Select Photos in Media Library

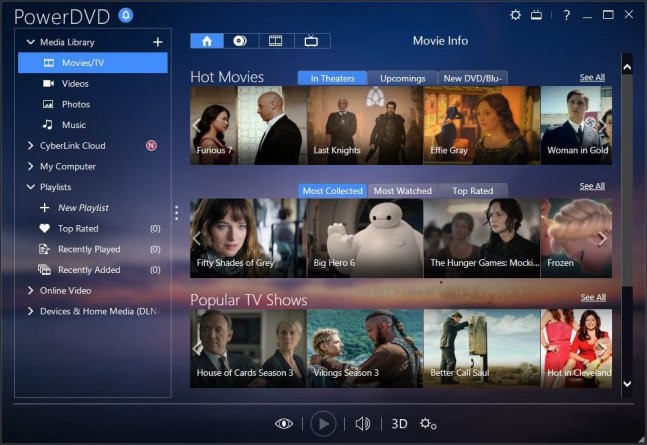point(93,104)
